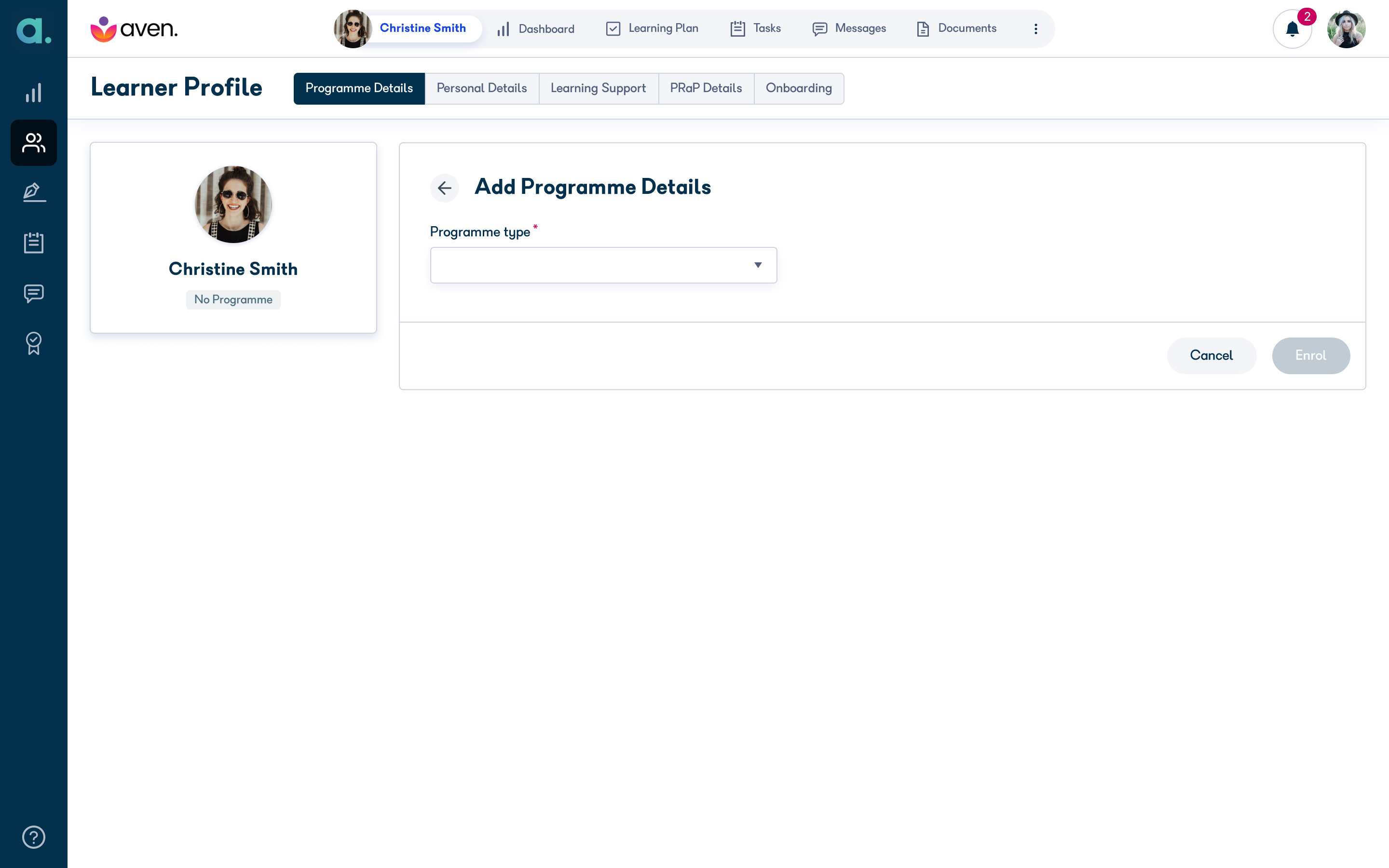The image size is (1389, 868).
Task: Click the Dashboard bar-chart icon in top nav
Action: tap(504, 29)
